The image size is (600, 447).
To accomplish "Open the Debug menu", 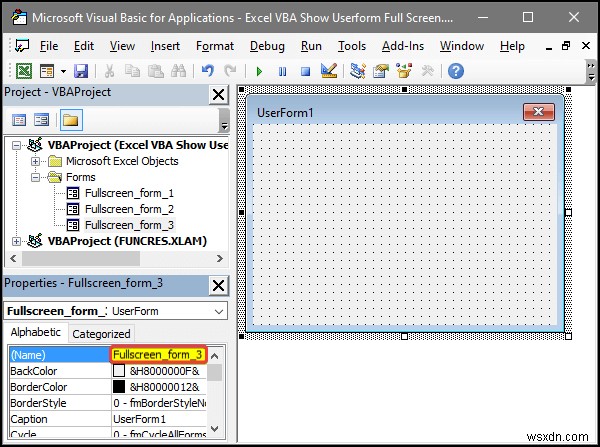I will pyautogui.click(x=267, y=46).
